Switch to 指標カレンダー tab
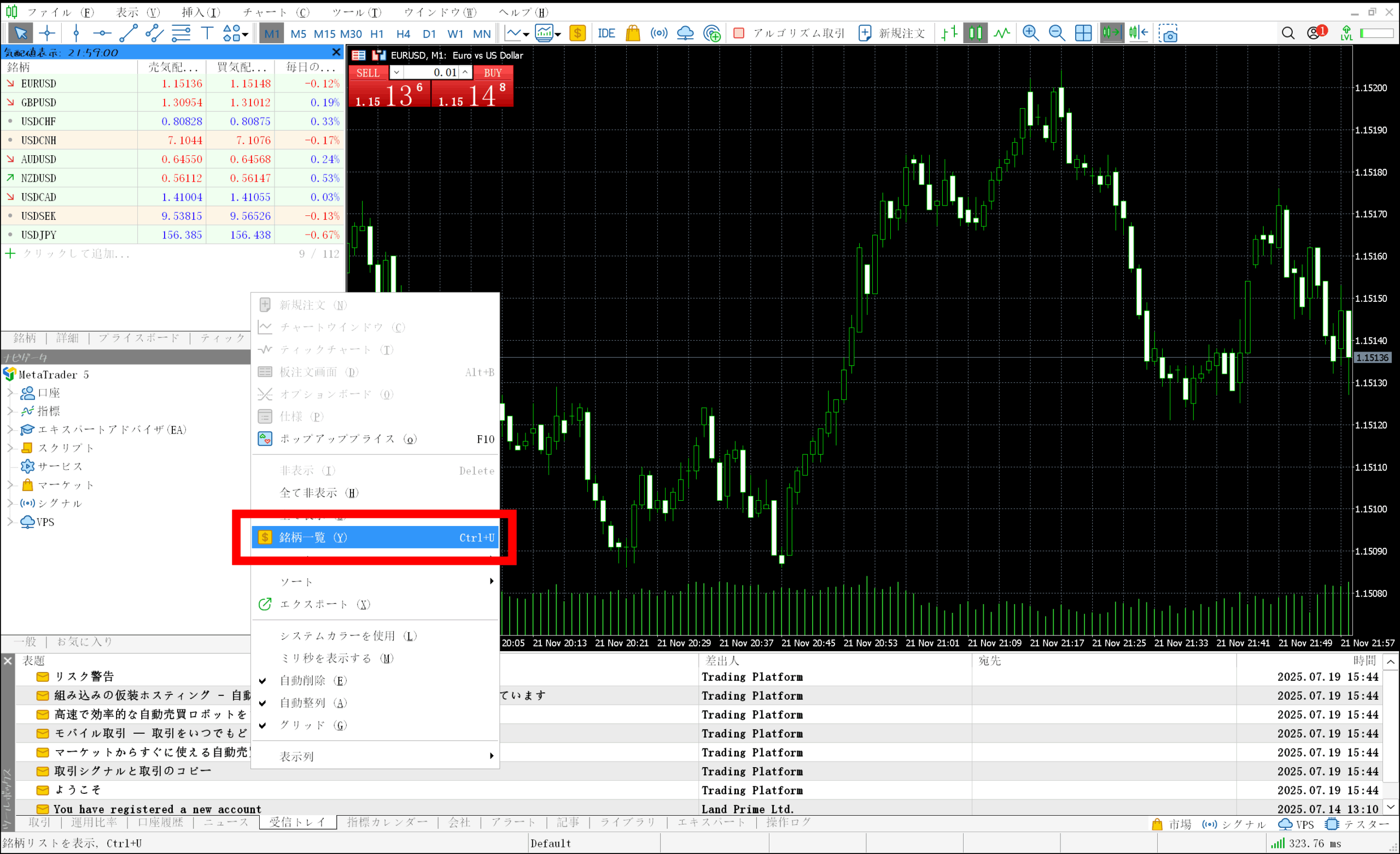Screen dimensions: 1400x854 [388, 822]
